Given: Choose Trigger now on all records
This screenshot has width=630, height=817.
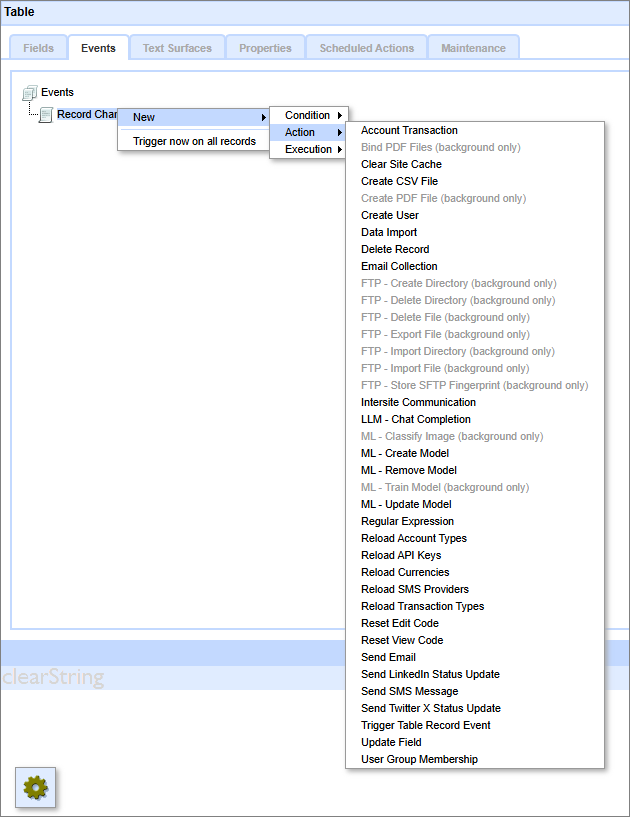Looking at the screenshot, I should pos(194,141).
